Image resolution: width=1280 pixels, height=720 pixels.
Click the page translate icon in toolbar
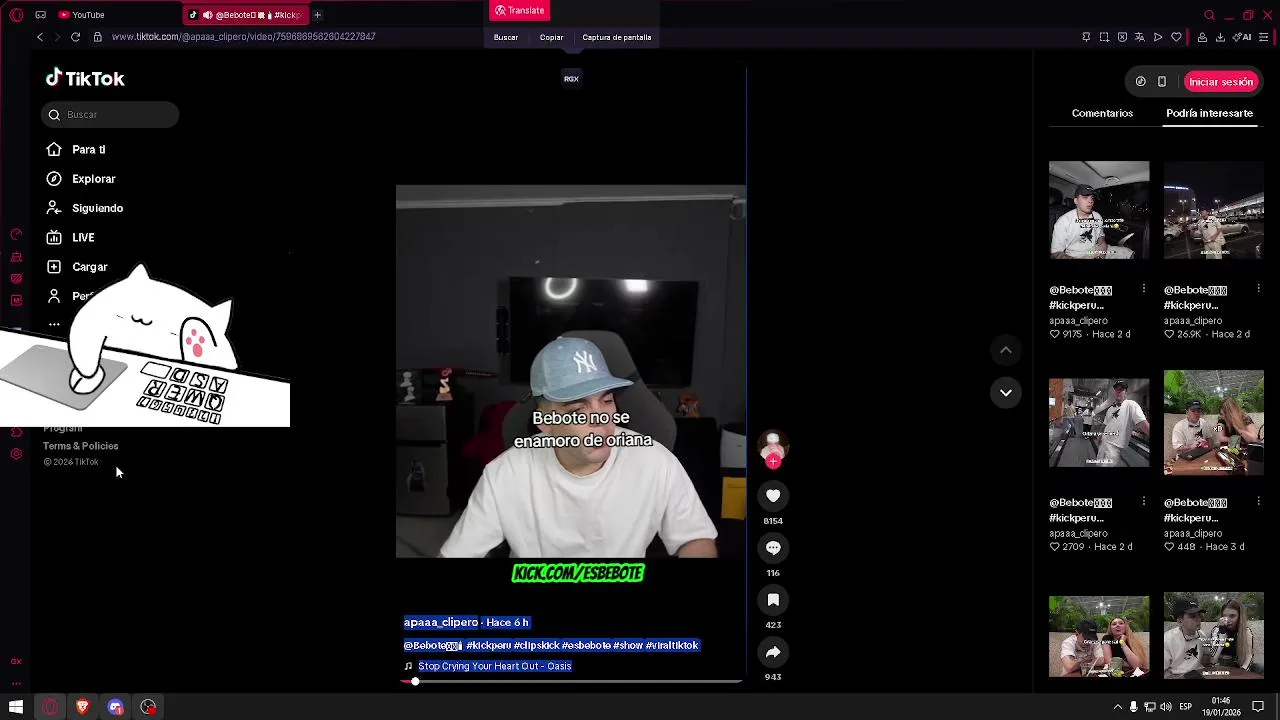click(x=1140, y=37)
